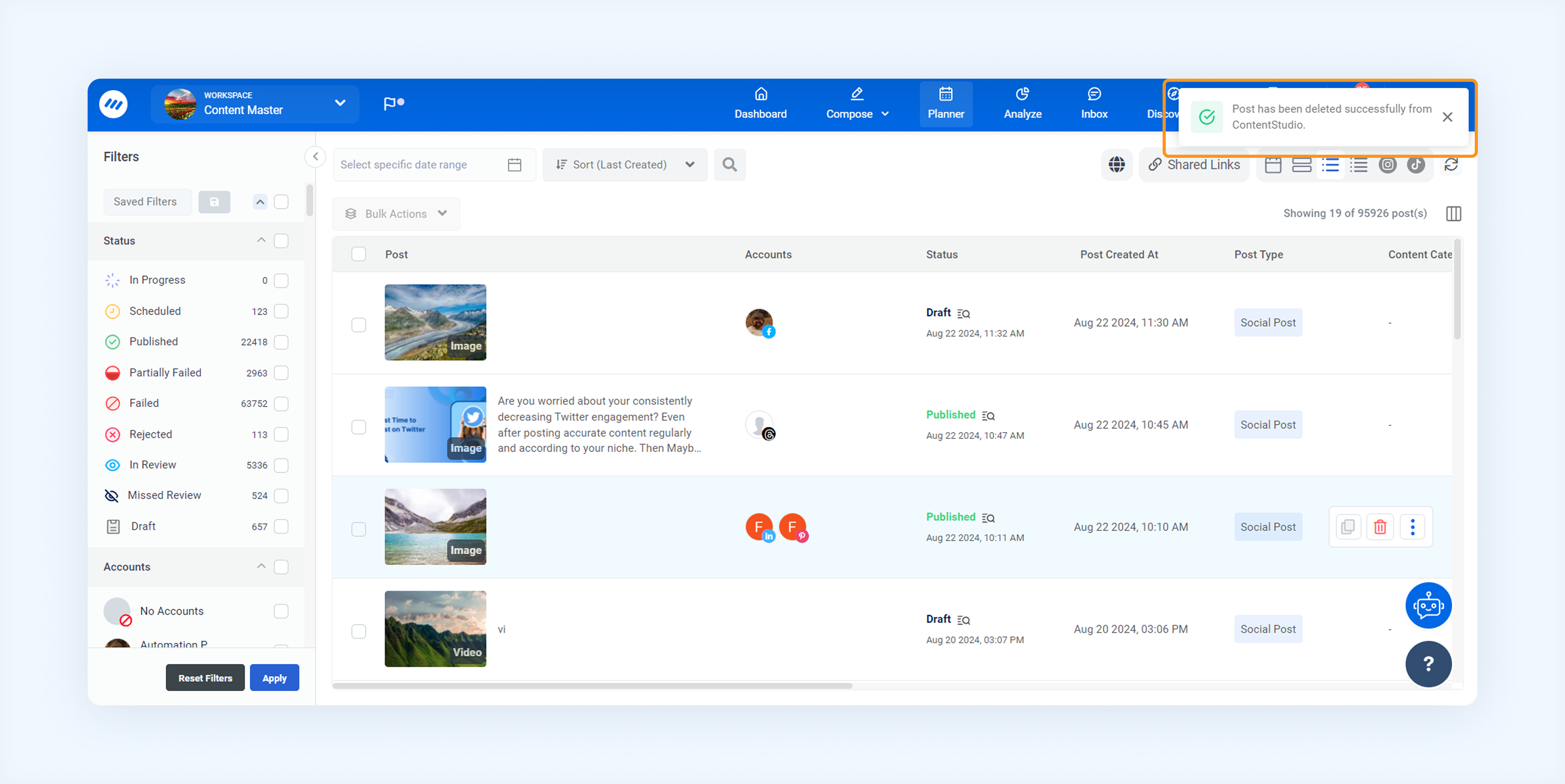Viewport: 1565px width, 784px height.
Task: Collapse the Status filter section
Action: tap(261, 241)
